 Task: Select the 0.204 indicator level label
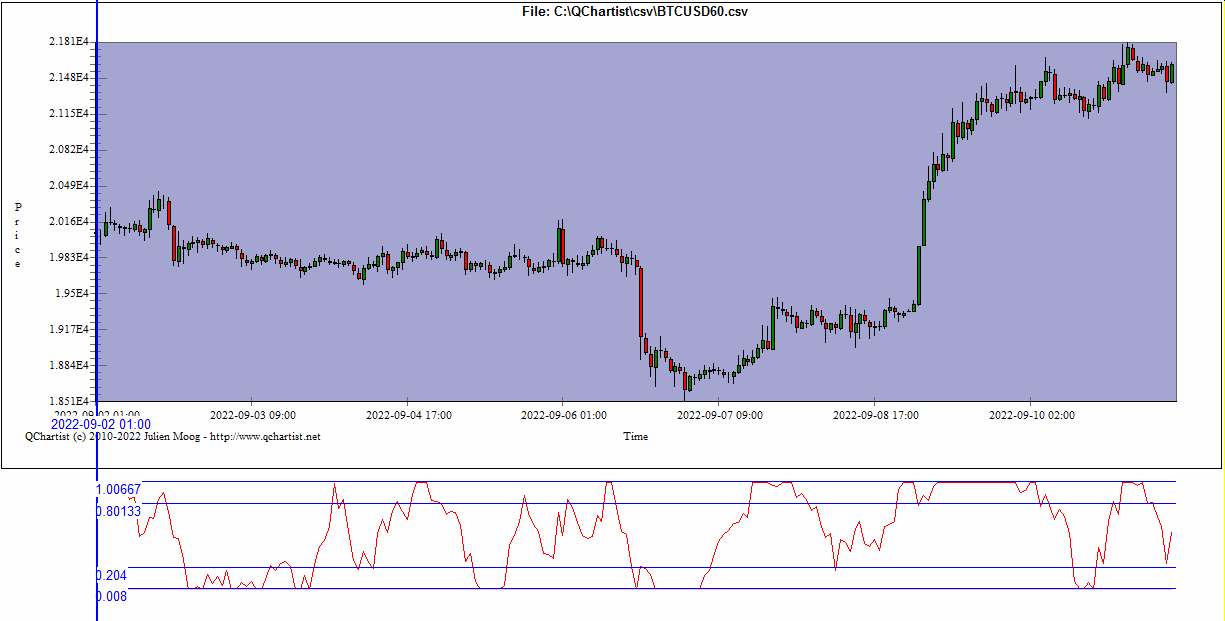[x=111, y=575]
